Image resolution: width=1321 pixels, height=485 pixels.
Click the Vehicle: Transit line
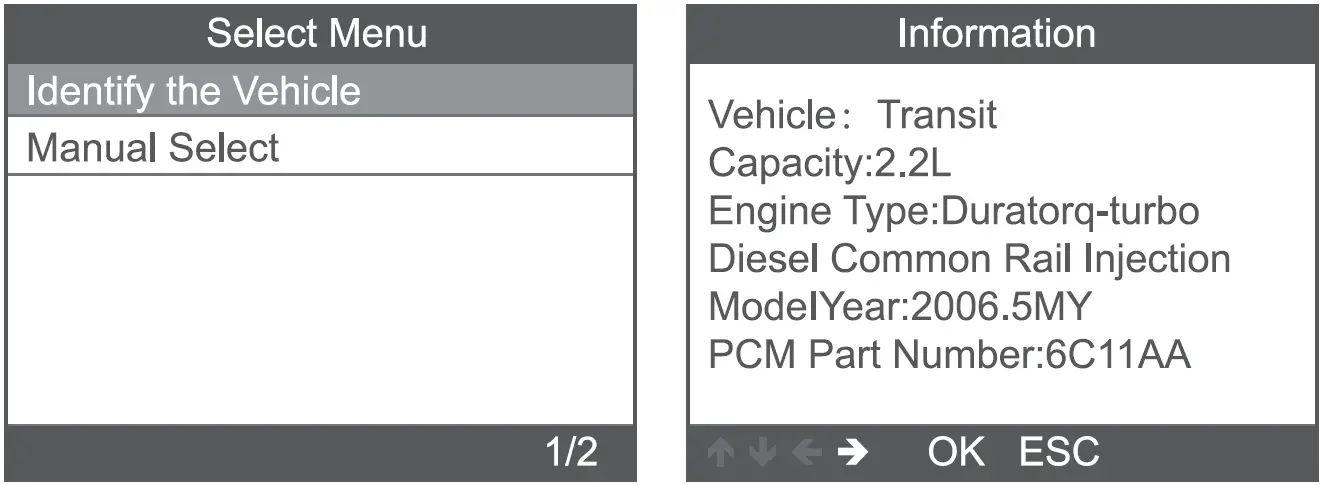(x=852, y=115)
